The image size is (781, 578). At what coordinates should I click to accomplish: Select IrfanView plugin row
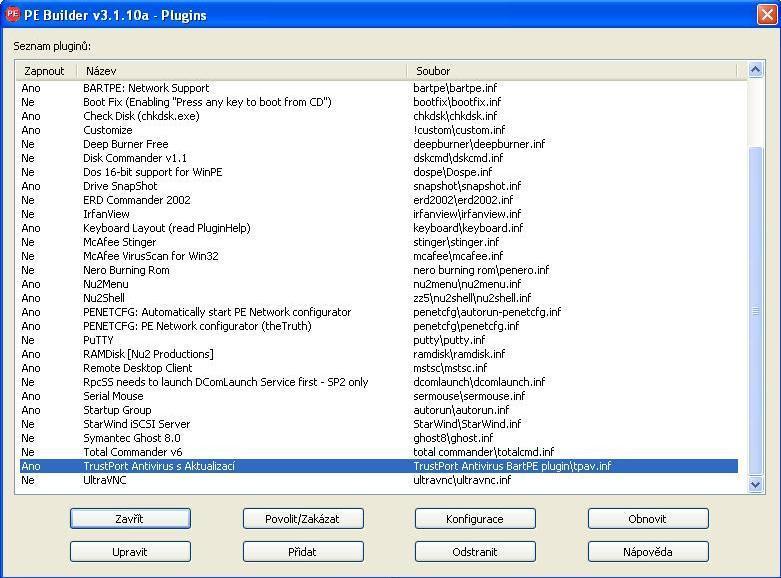pos(379,214)
